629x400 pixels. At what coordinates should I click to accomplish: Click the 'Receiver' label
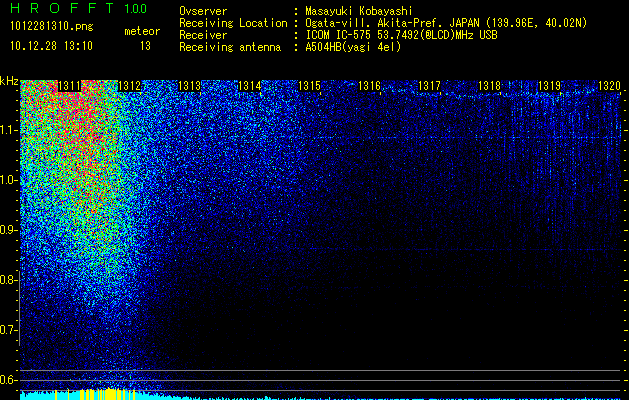tap(203, 35)
